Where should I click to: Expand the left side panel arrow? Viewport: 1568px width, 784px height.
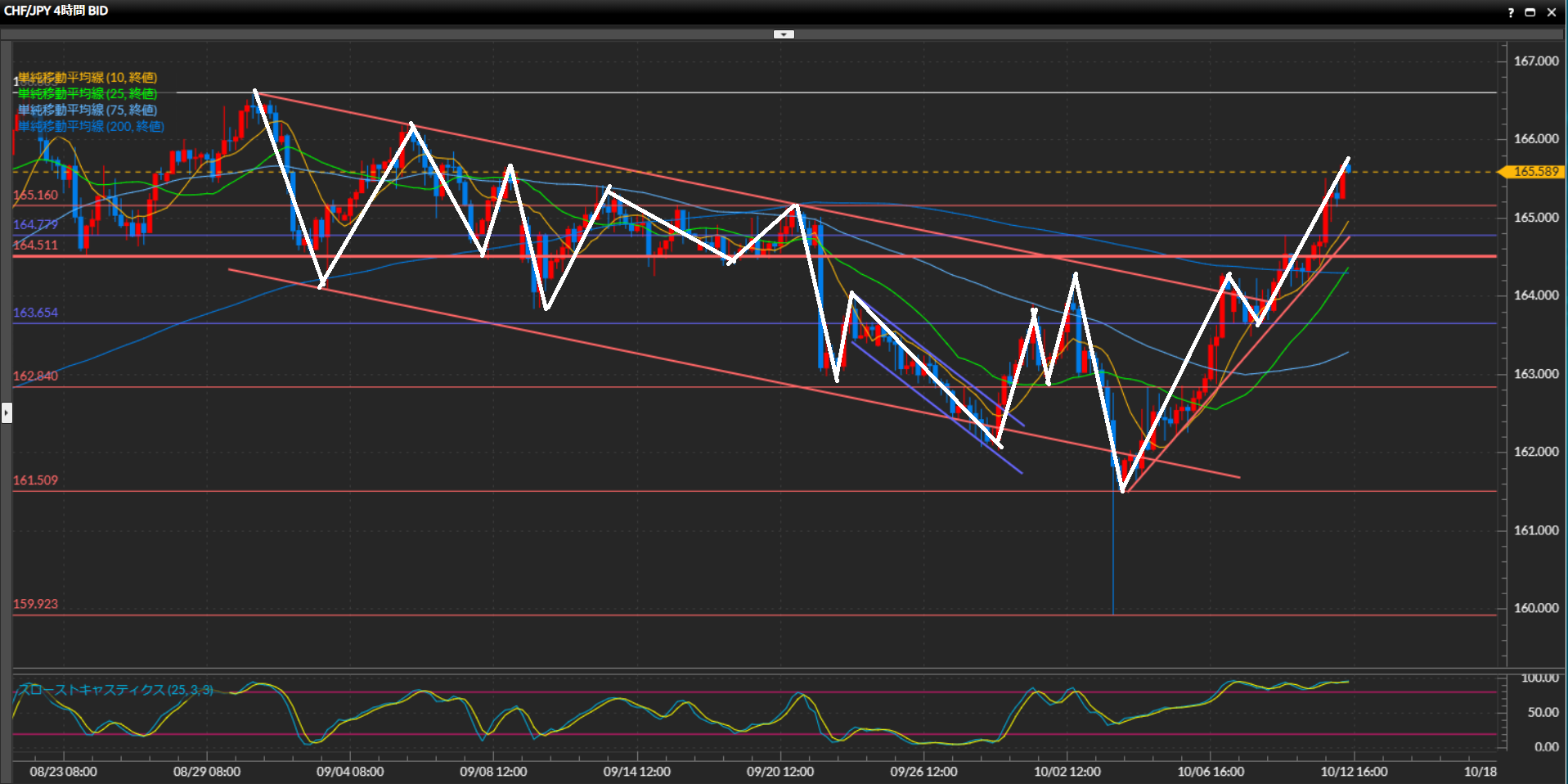pyautogui.click(x=7, y=412)
